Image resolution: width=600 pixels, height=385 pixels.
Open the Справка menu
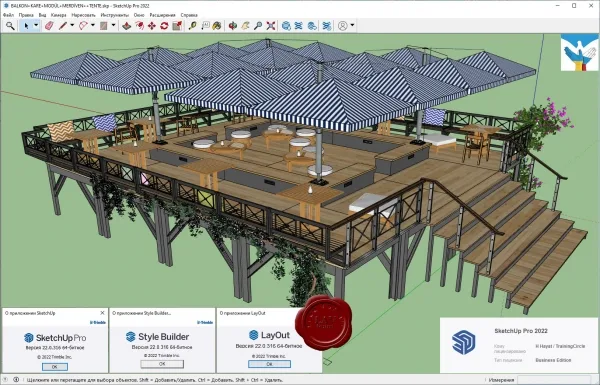click(x=189, y=15)
